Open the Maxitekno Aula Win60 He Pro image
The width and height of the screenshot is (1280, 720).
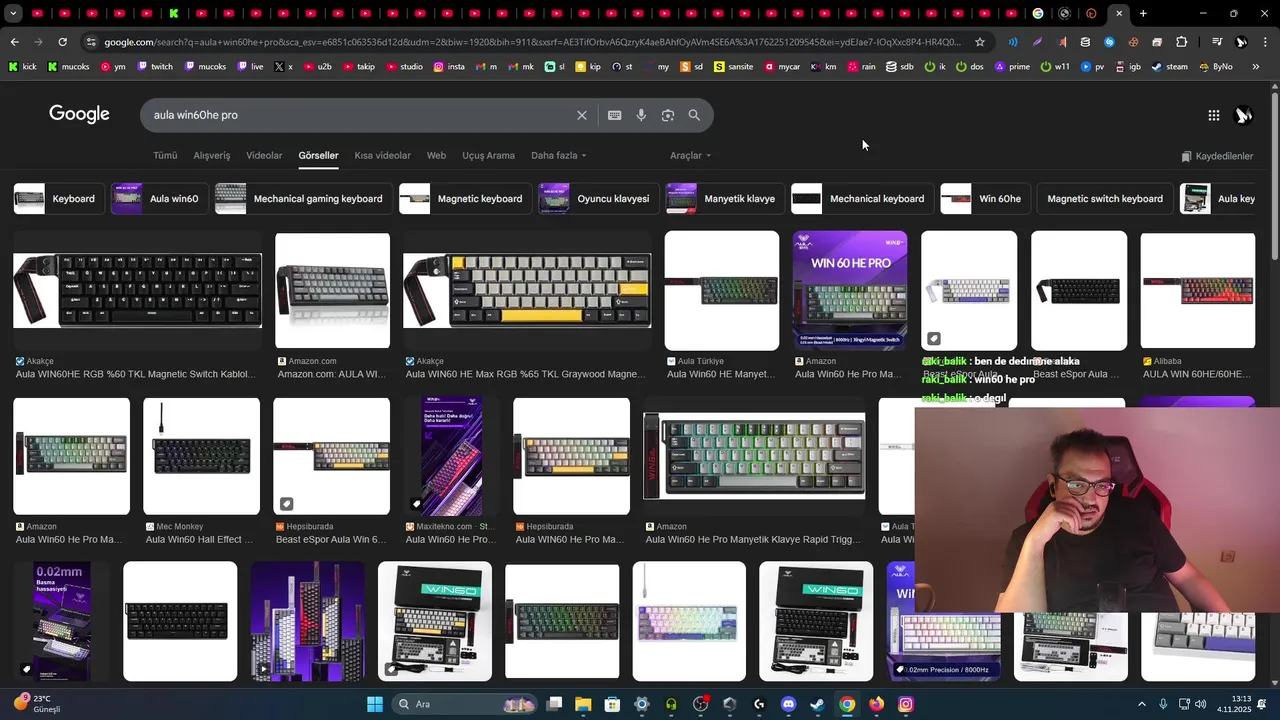pos(451,456)
